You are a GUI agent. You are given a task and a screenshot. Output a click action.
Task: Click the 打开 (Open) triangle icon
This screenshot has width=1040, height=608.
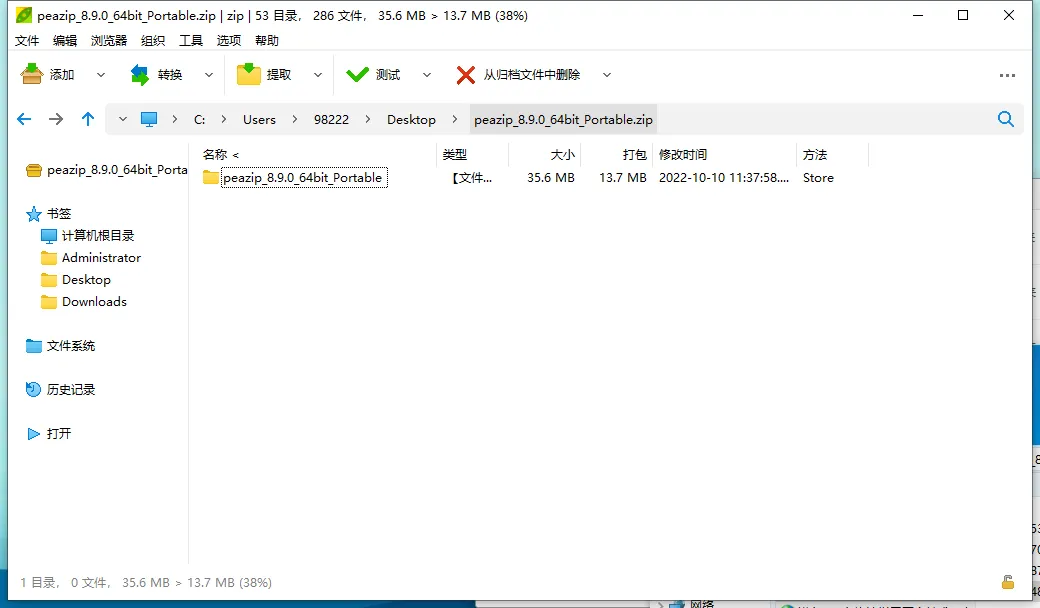[x=33, y=433]
